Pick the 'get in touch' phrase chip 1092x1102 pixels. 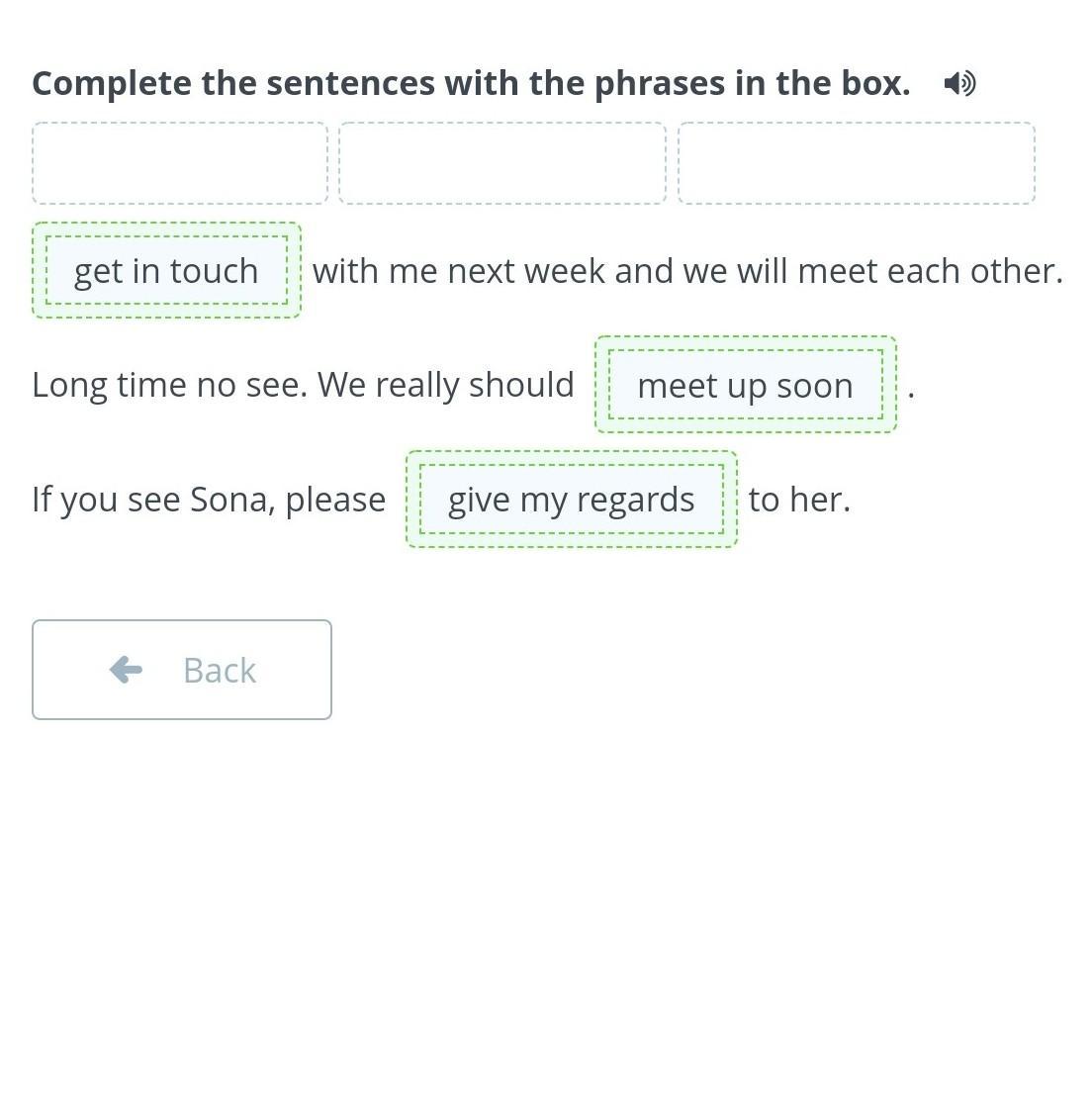pyautogui.click(x=166, y=270)
